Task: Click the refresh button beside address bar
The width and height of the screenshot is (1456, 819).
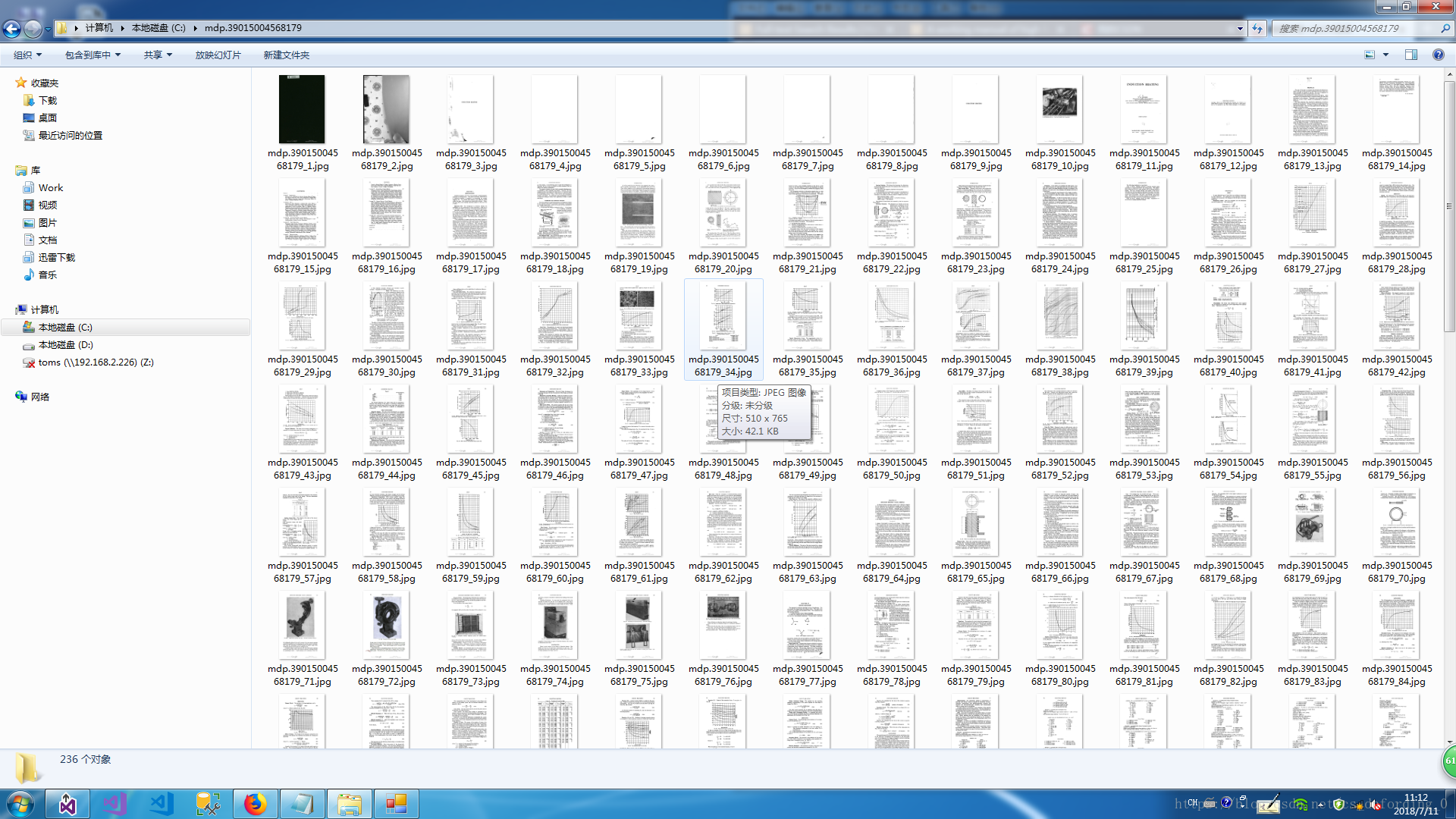Action: pyautogui.click(x=1257, y=29)
